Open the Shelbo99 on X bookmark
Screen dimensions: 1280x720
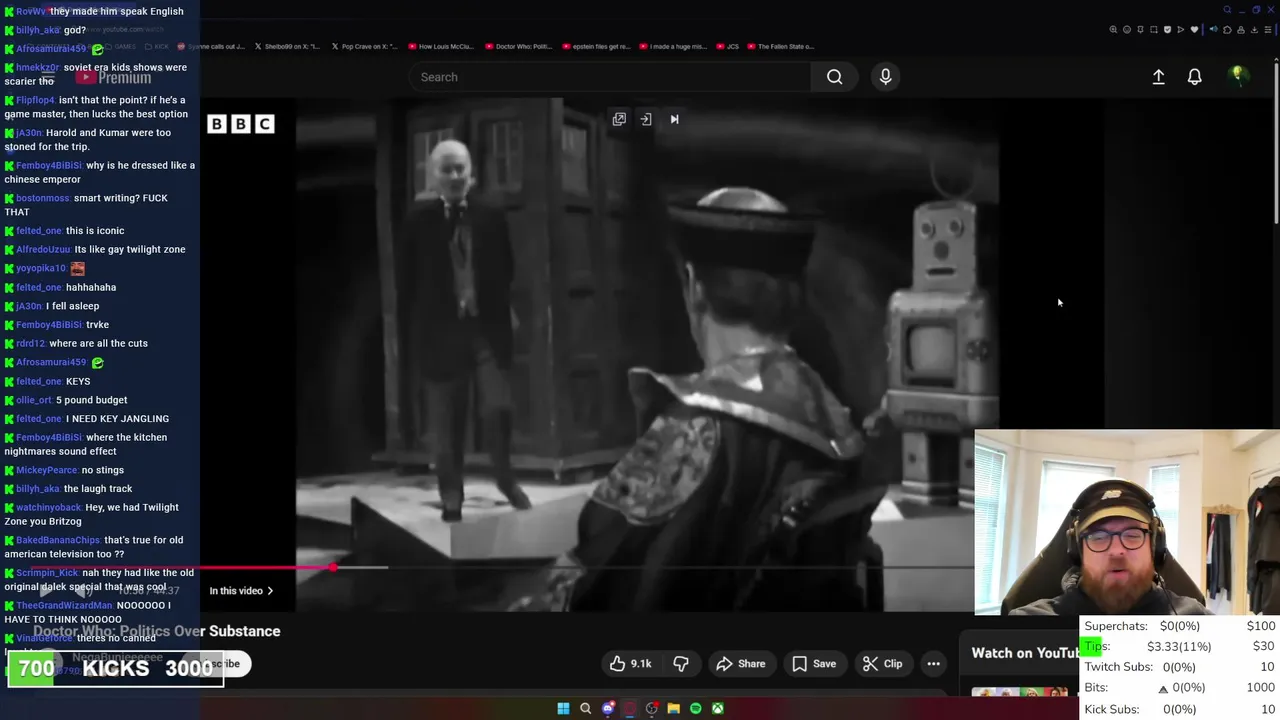(x=288, y=46)
